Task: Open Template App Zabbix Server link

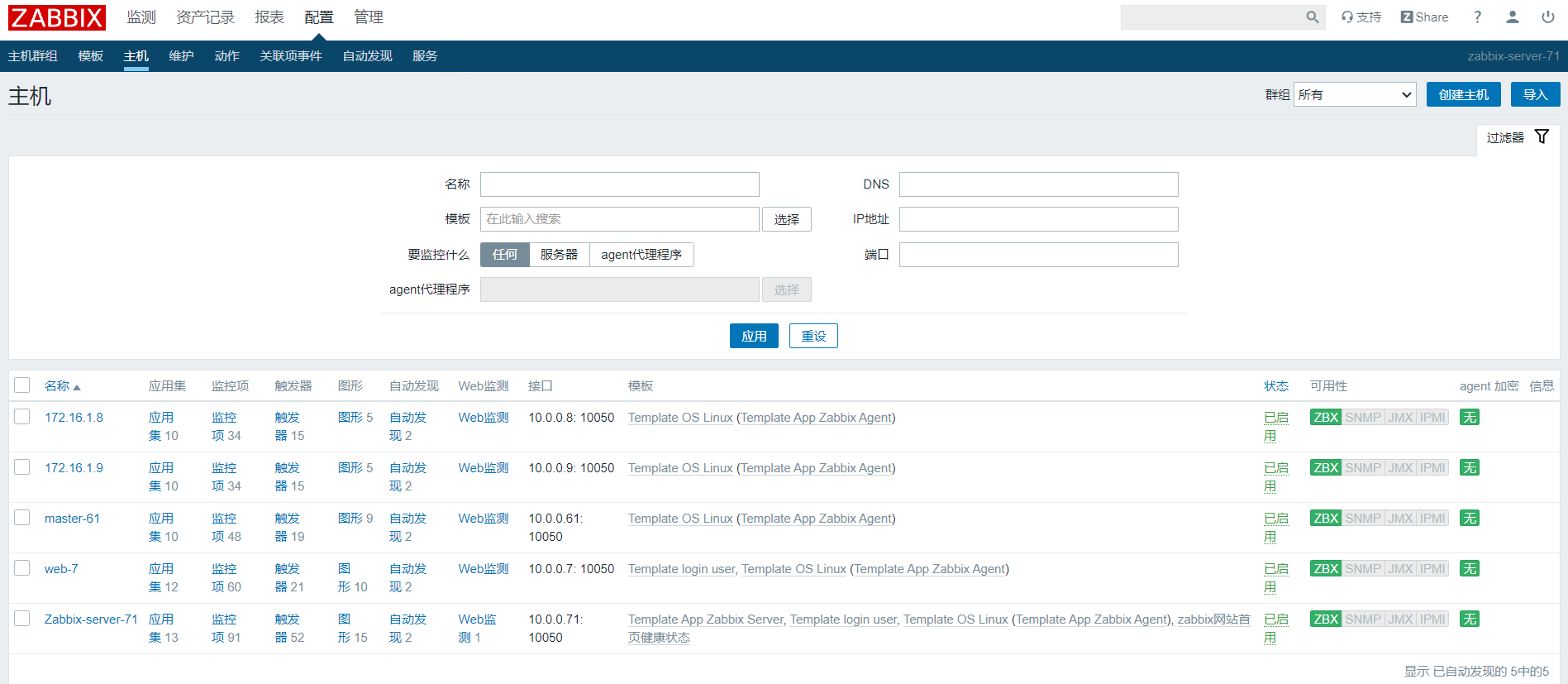Action: click(705, 619)
